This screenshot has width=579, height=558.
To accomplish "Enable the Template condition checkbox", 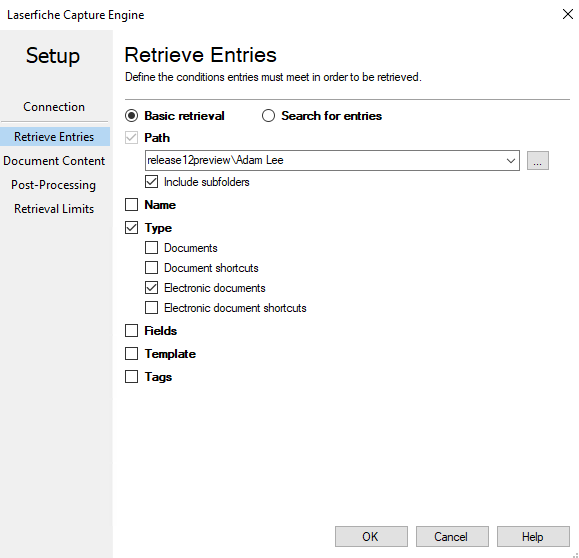I will pos(131,354).
